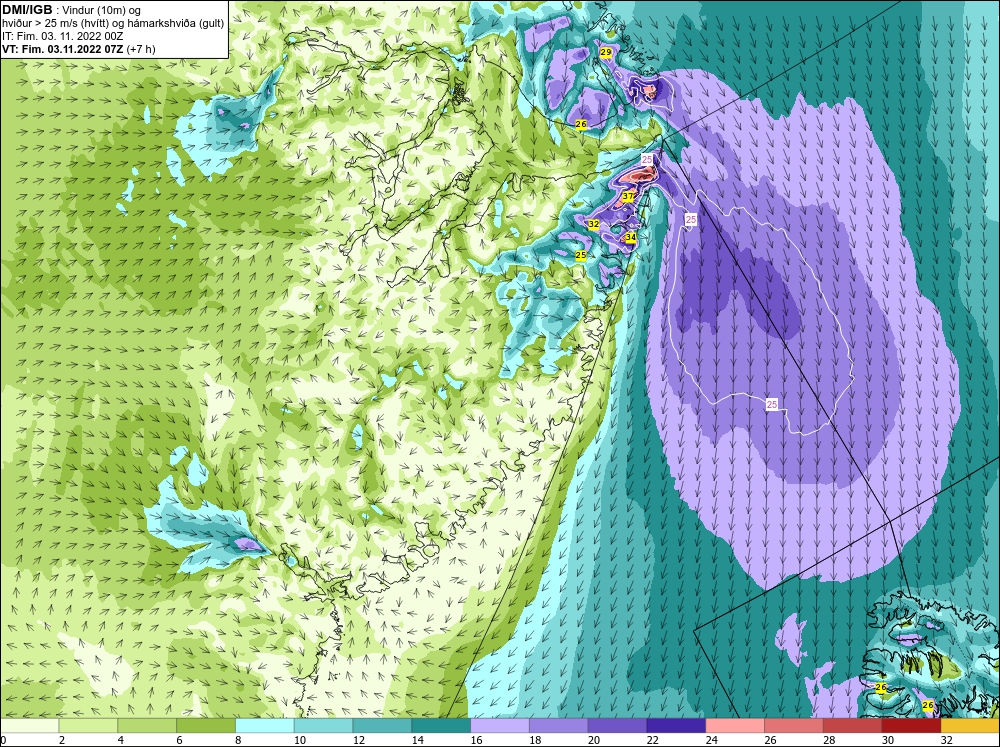Click the legend scale number 0

pos(3,740)
